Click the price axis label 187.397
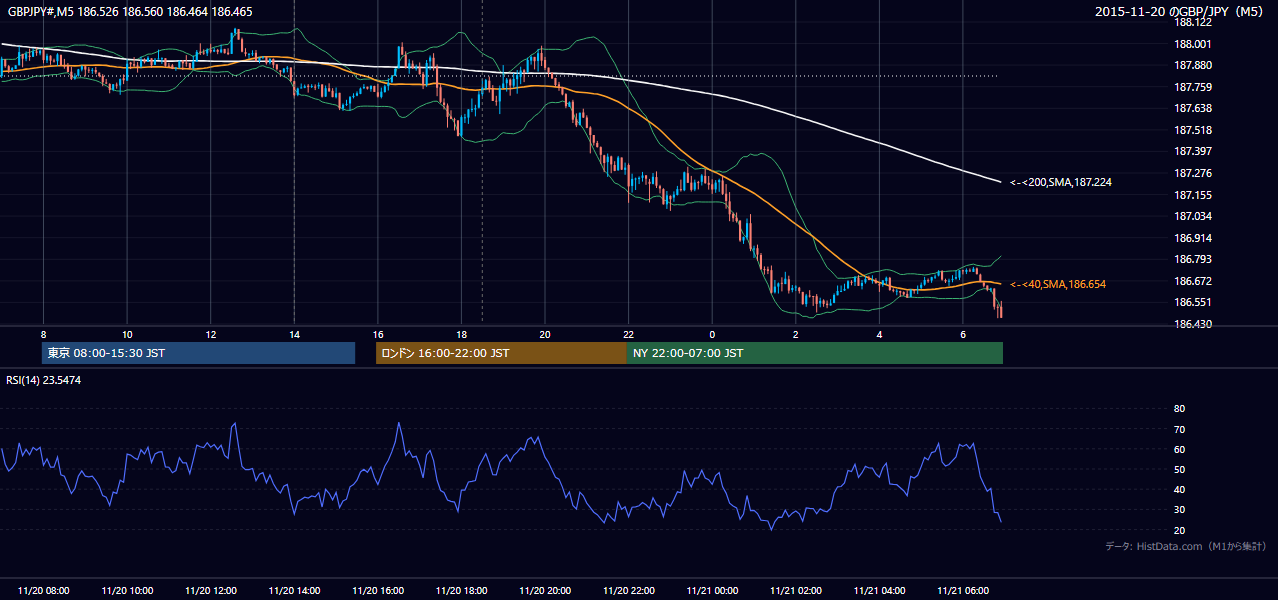 click(x=1194, y=151)
